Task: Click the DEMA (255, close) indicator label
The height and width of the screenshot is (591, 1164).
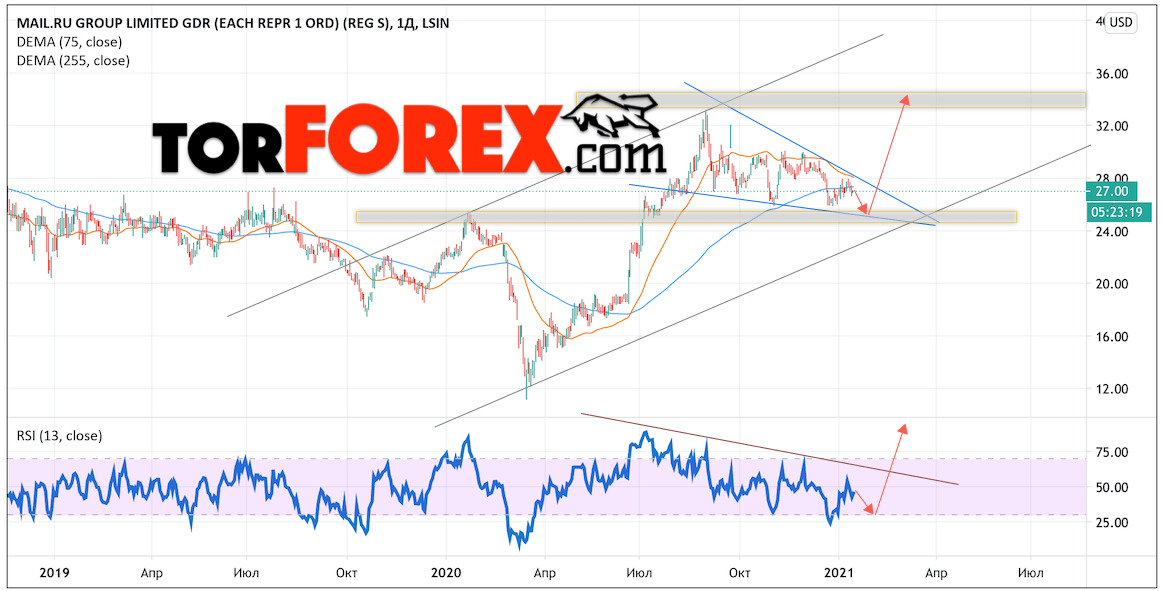Action: click(73, 61)
